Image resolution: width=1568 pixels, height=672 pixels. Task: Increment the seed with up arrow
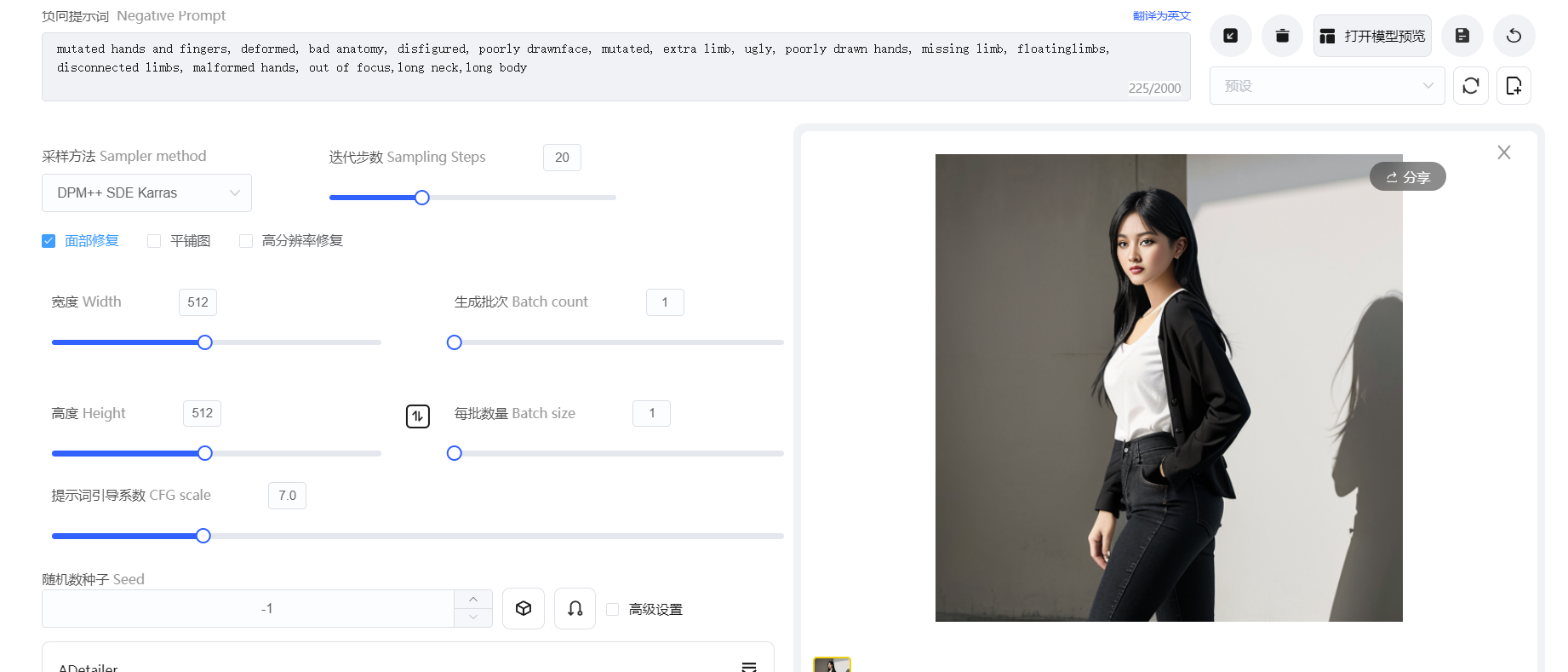pyautogui.click(x=473, y=599)
